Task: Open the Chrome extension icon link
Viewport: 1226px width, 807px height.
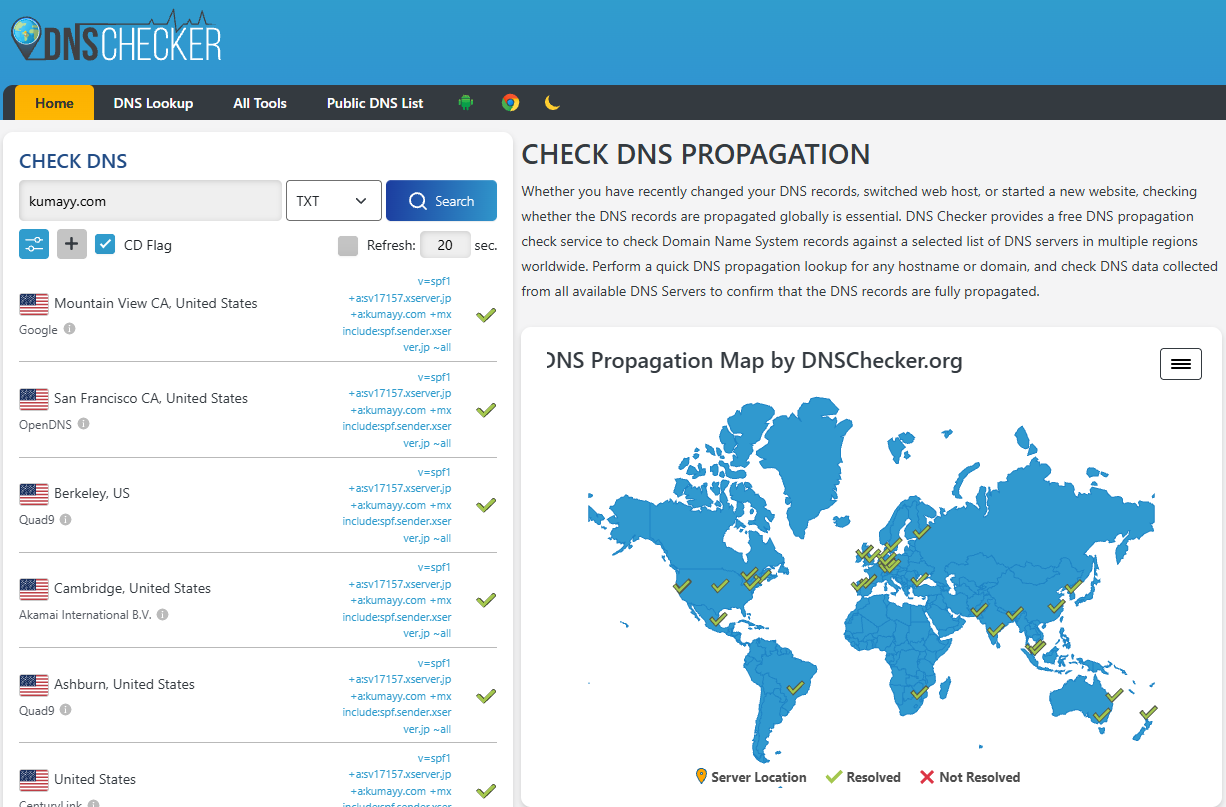Action: tap(510, 102)
